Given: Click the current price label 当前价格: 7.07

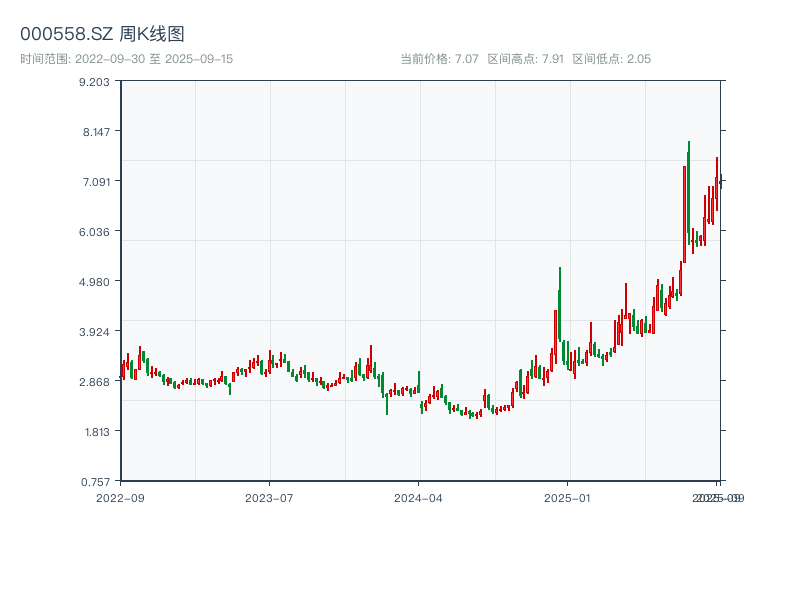Looking at the screenshot, I should pyautogui.click(x=439, y=59).
